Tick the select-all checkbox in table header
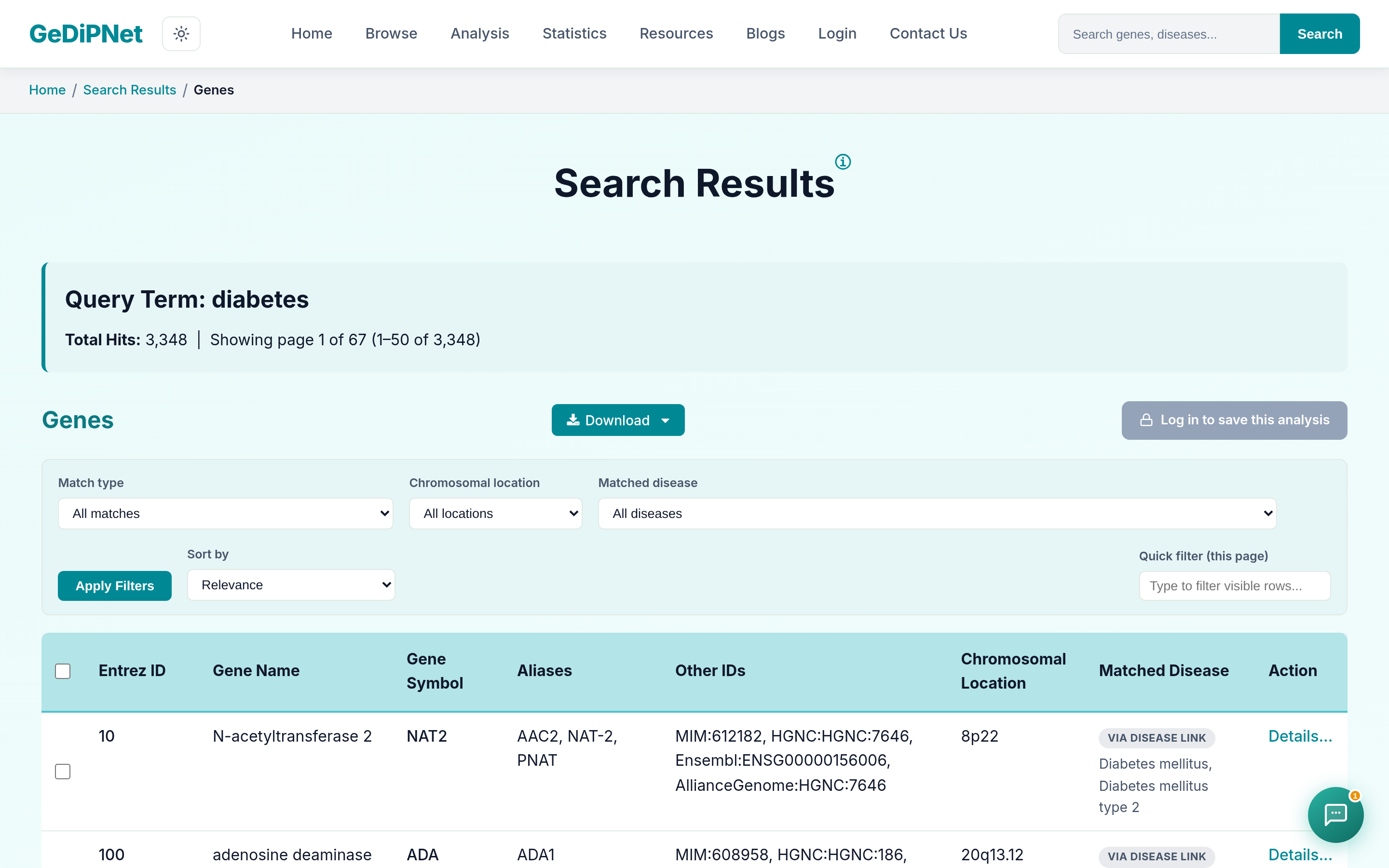This screenshot has height=868, width=1389. pos(63,671)
